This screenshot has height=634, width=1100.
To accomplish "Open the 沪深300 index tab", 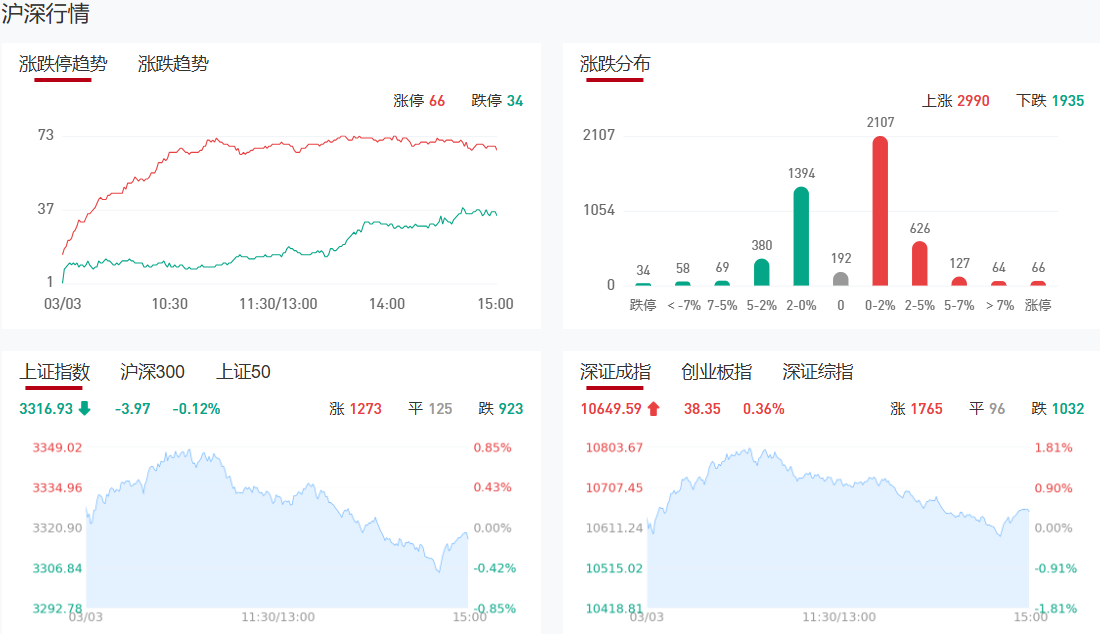I will [x=152, y=372].
